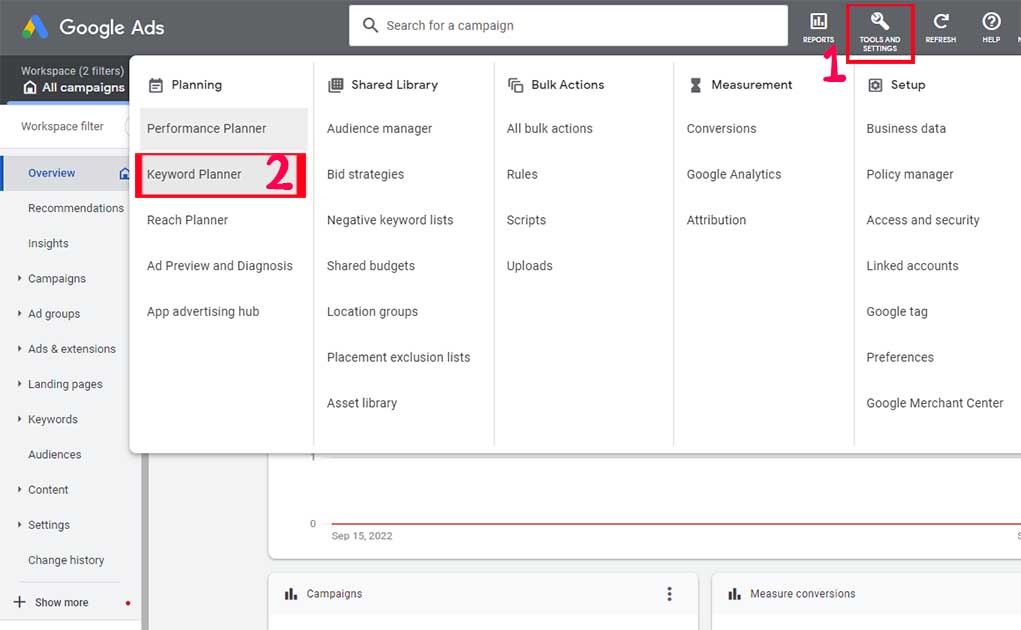
Task: Click Measure conversions bar chart icon
Action: coord(734,594)
